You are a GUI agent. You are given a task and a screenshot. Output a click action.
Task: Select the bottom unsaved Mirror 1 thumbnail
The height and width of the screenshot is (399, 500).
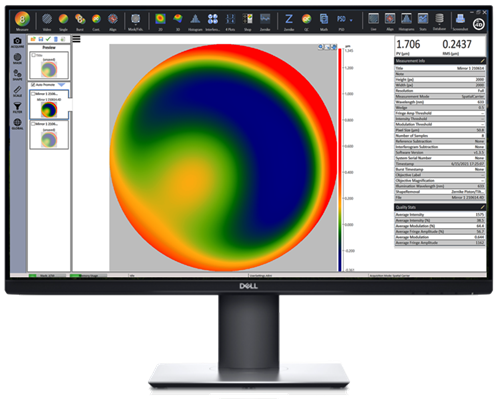49,134
